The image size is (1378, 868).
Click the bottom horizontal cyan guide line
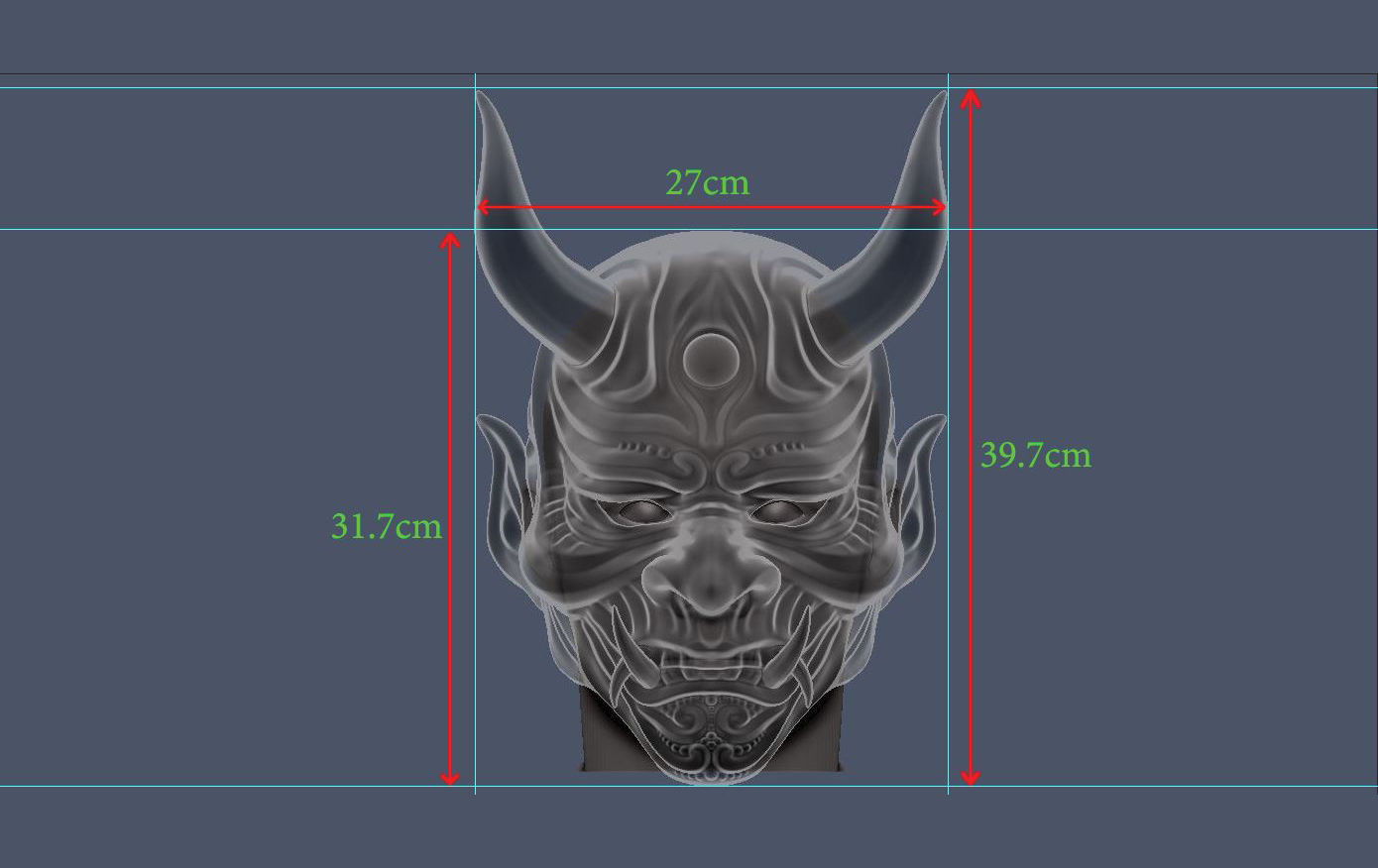689,786
